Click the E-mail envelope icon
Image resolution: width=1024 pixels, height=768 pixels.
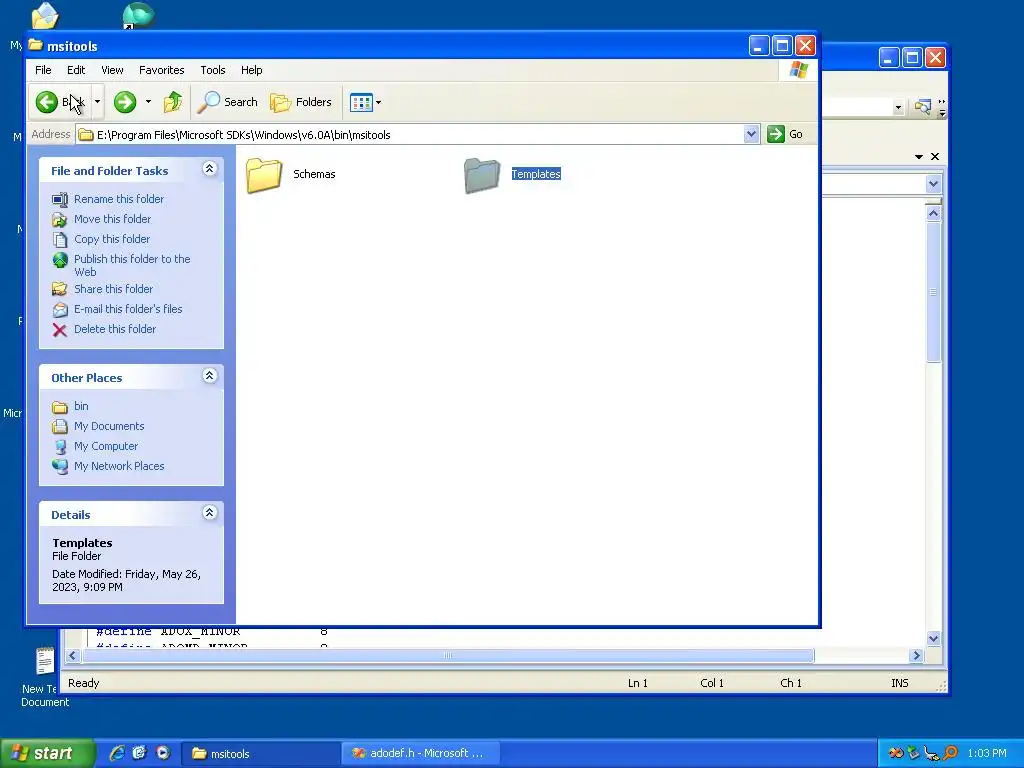[60, 310]
